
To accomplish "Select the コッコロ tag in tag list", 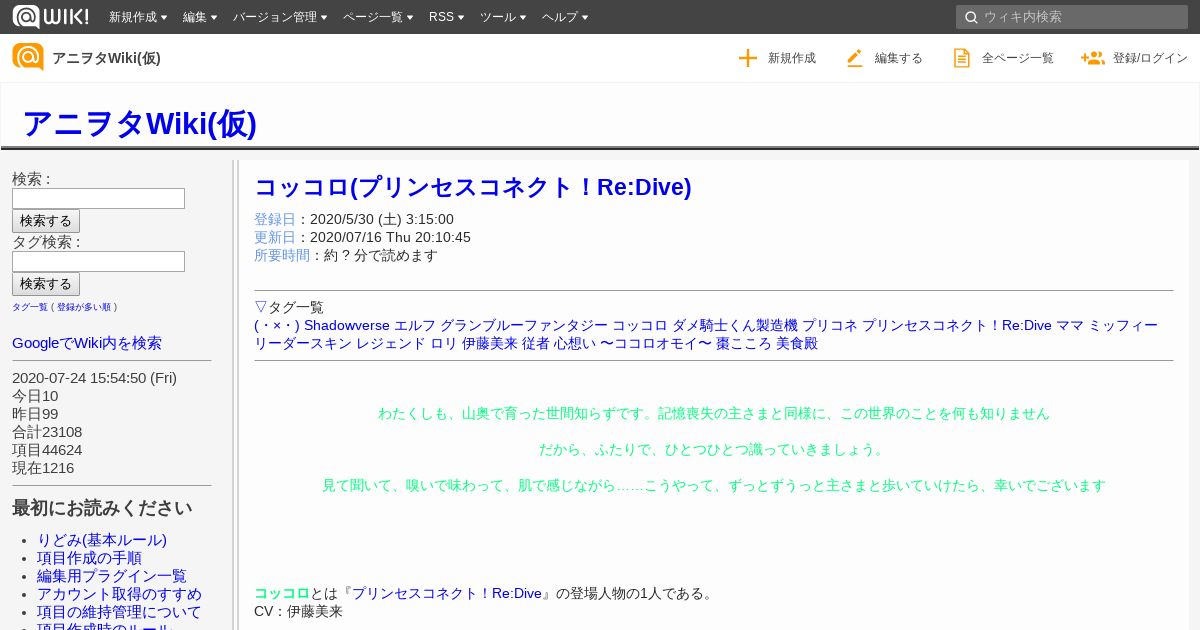I will pyautogui.click(x=640, y=325).
